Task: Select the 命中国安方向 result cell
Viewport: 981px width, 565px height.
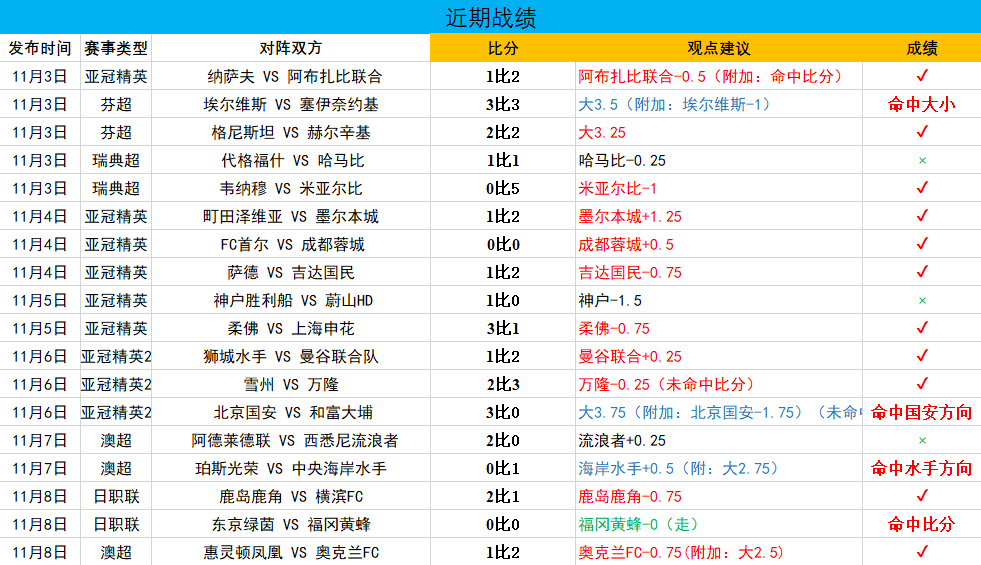Action: [x=922, y=412]
